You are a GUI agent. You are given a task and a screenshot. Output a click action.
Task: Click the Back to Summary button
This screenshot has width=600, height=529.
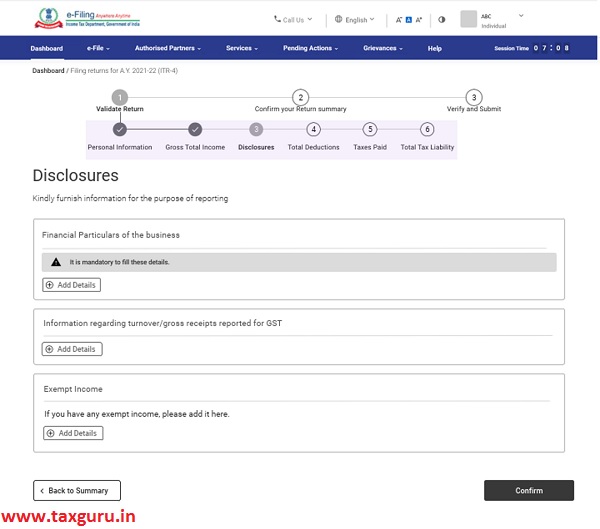pos(77,490)
